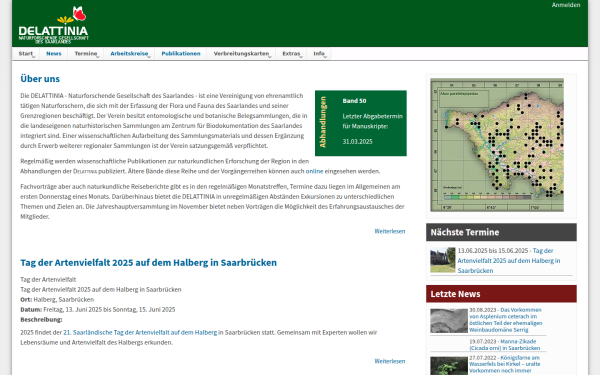Click the Königsfarne news thumbnail
Image resolution: width=600 pixels, height=375 pixels.
tap(449, 366)
